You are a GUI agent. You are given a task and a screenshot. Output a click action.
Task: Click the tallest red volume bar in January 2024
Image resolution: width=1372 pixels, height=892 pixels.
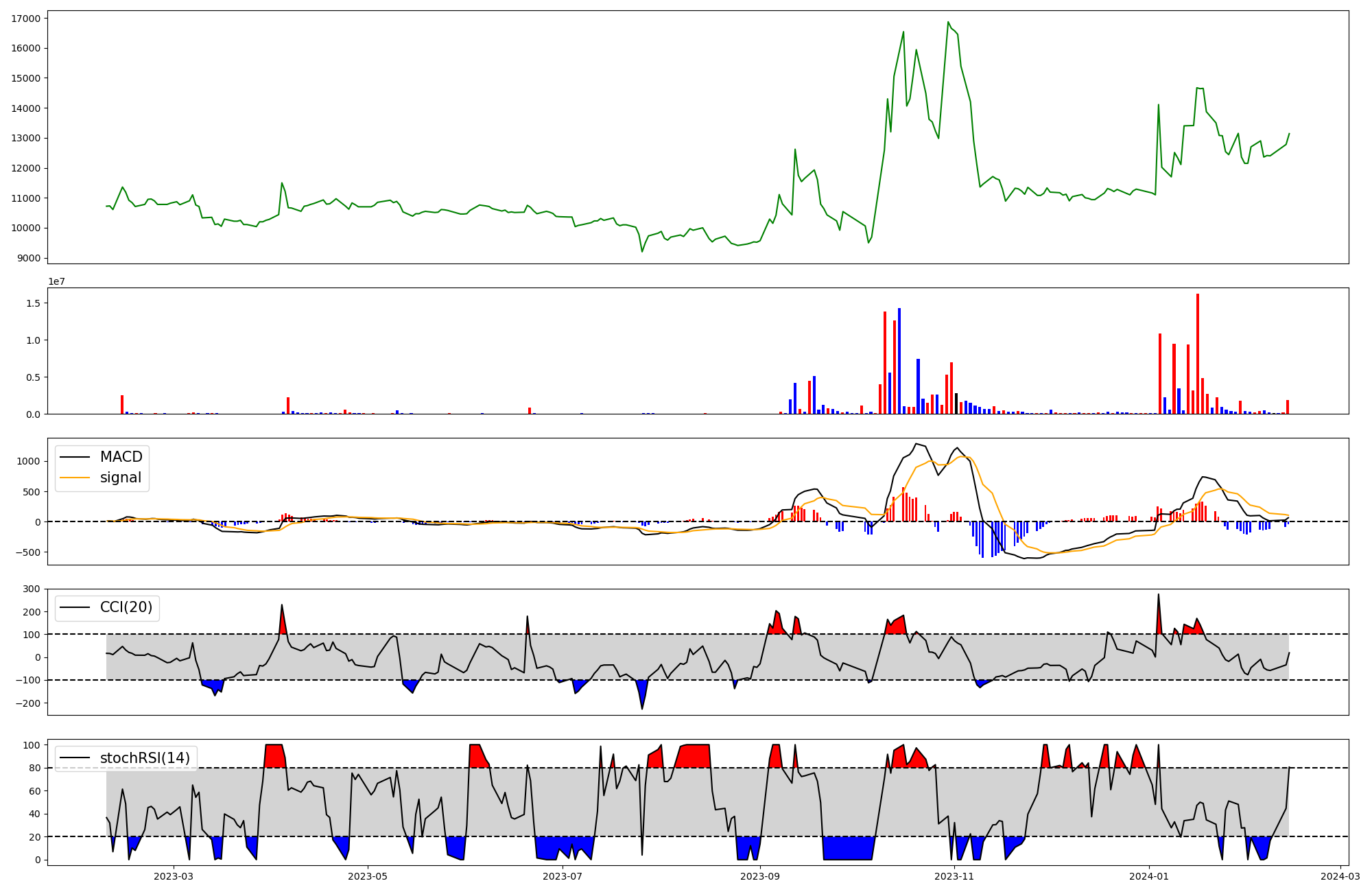coord(1197,353)
